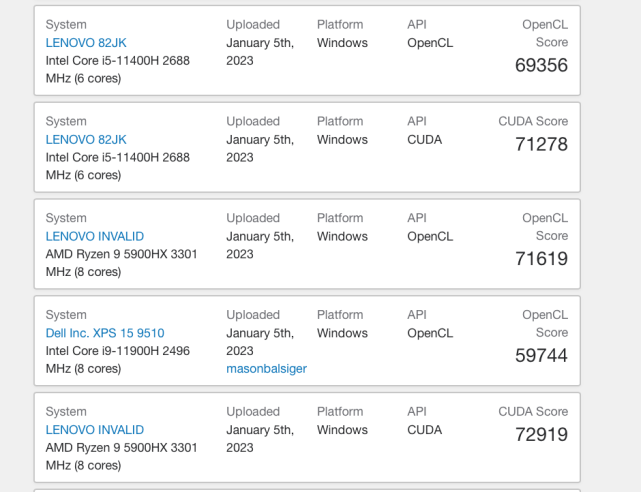
Task: Click the CUDA Score label above 71278
Action: 533,121
